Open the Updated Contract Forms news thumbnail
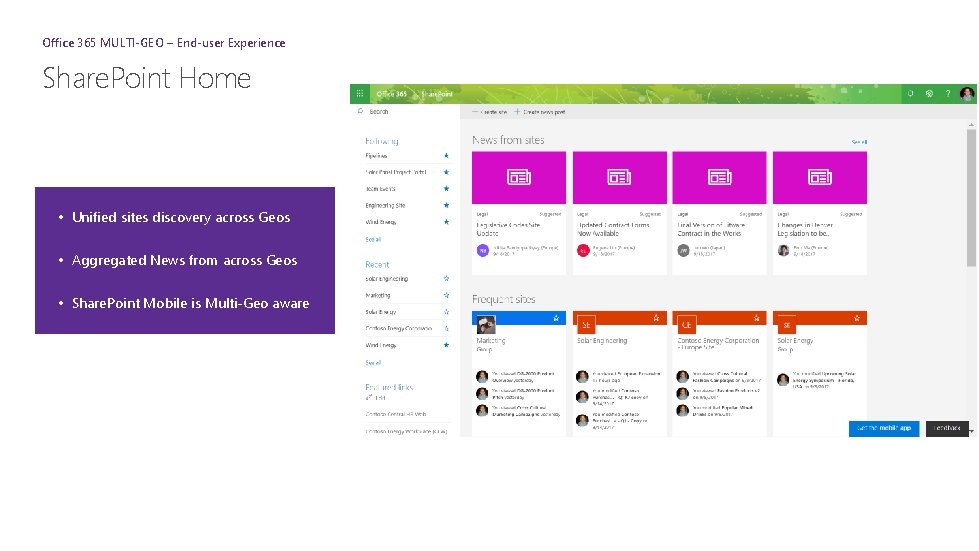The height and width of the screenshot is (551, 979). 619,177
